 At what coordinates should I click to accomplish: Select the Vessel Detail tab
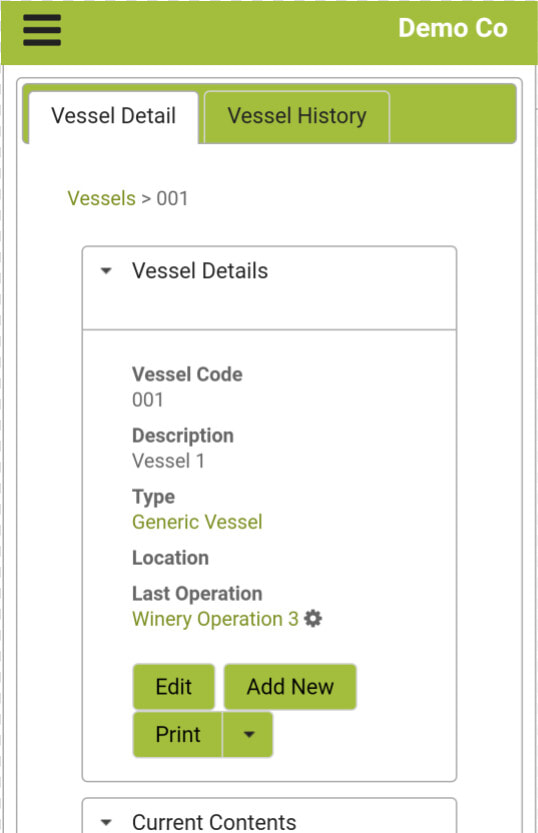(x=114, y=116)
